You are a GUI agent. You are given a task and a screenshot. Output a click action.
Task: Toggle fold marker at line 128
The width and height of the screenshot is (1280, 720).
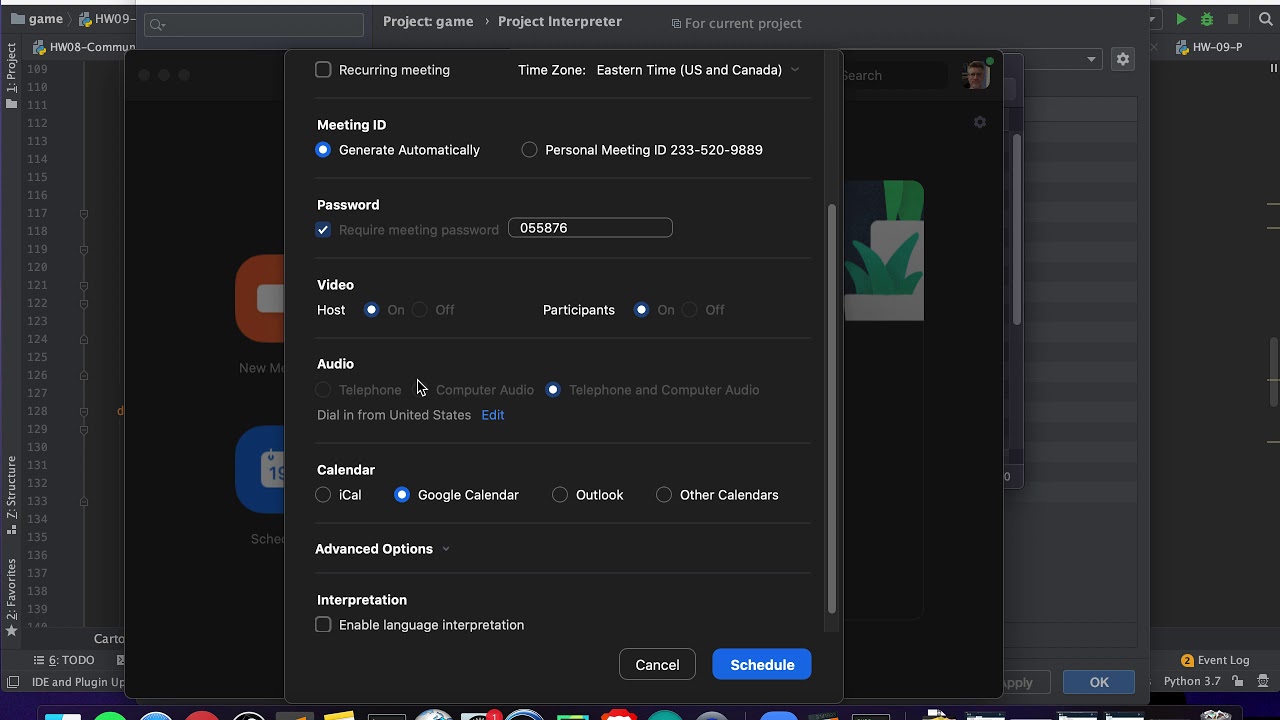click(x=84, y=411)
